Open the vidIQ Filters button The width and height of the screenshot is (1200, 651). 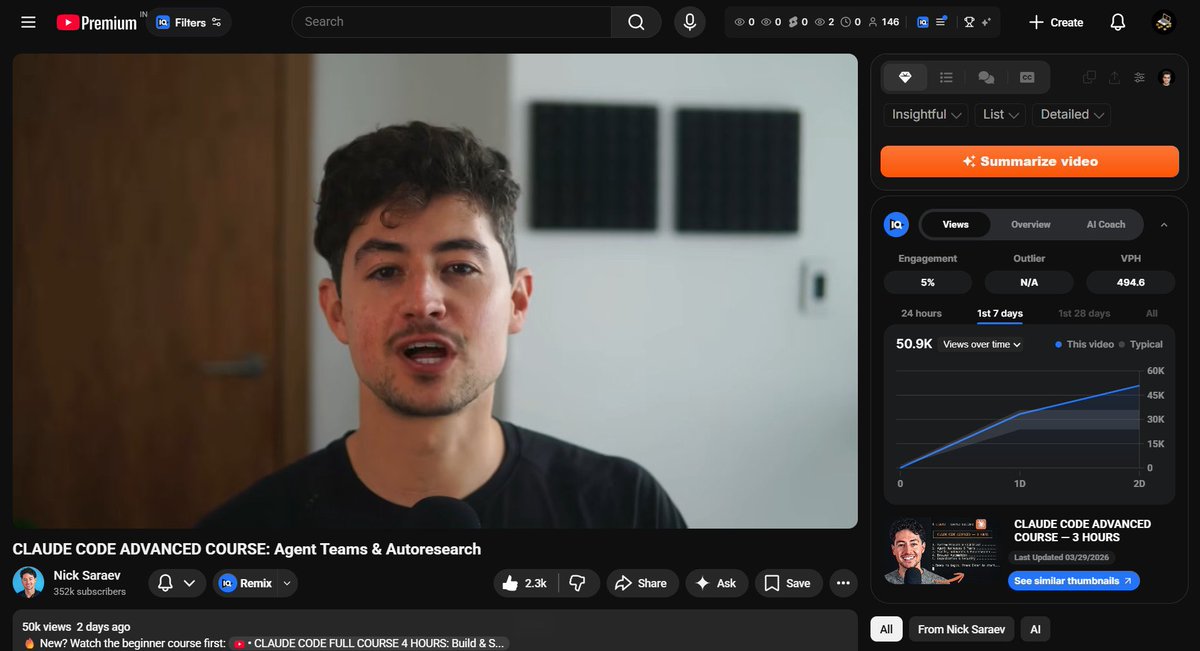189,22
